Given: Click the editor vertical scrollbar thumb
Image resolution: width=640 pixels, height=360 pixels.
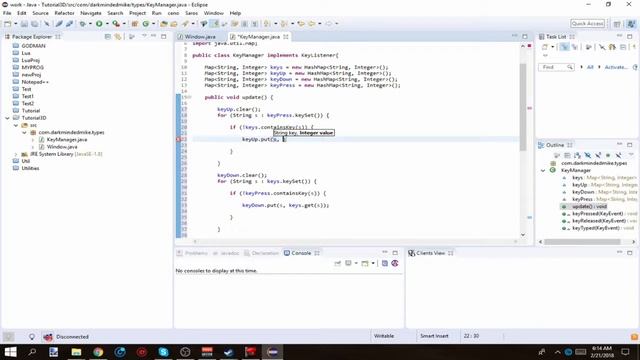Looking at the screenshot, I should pyautogui.click(x=523, y=107).
